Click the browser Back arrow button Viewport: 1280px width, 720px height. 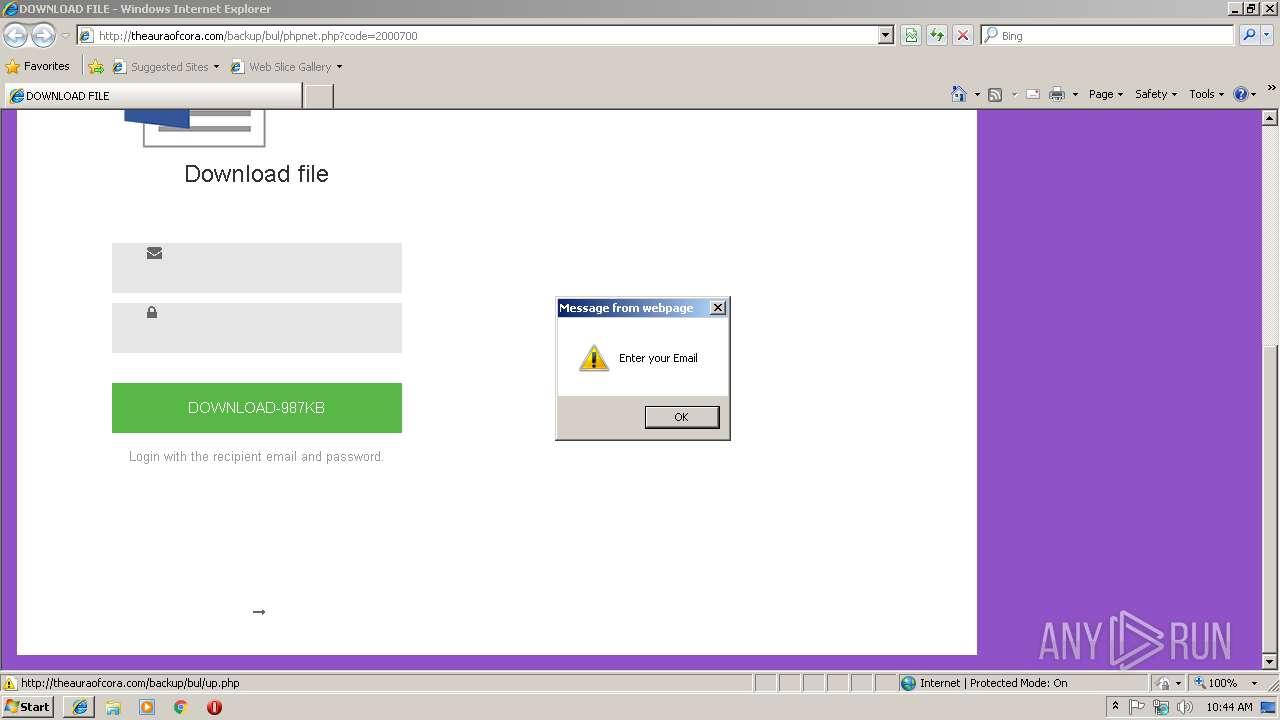[x=15, y=36]
